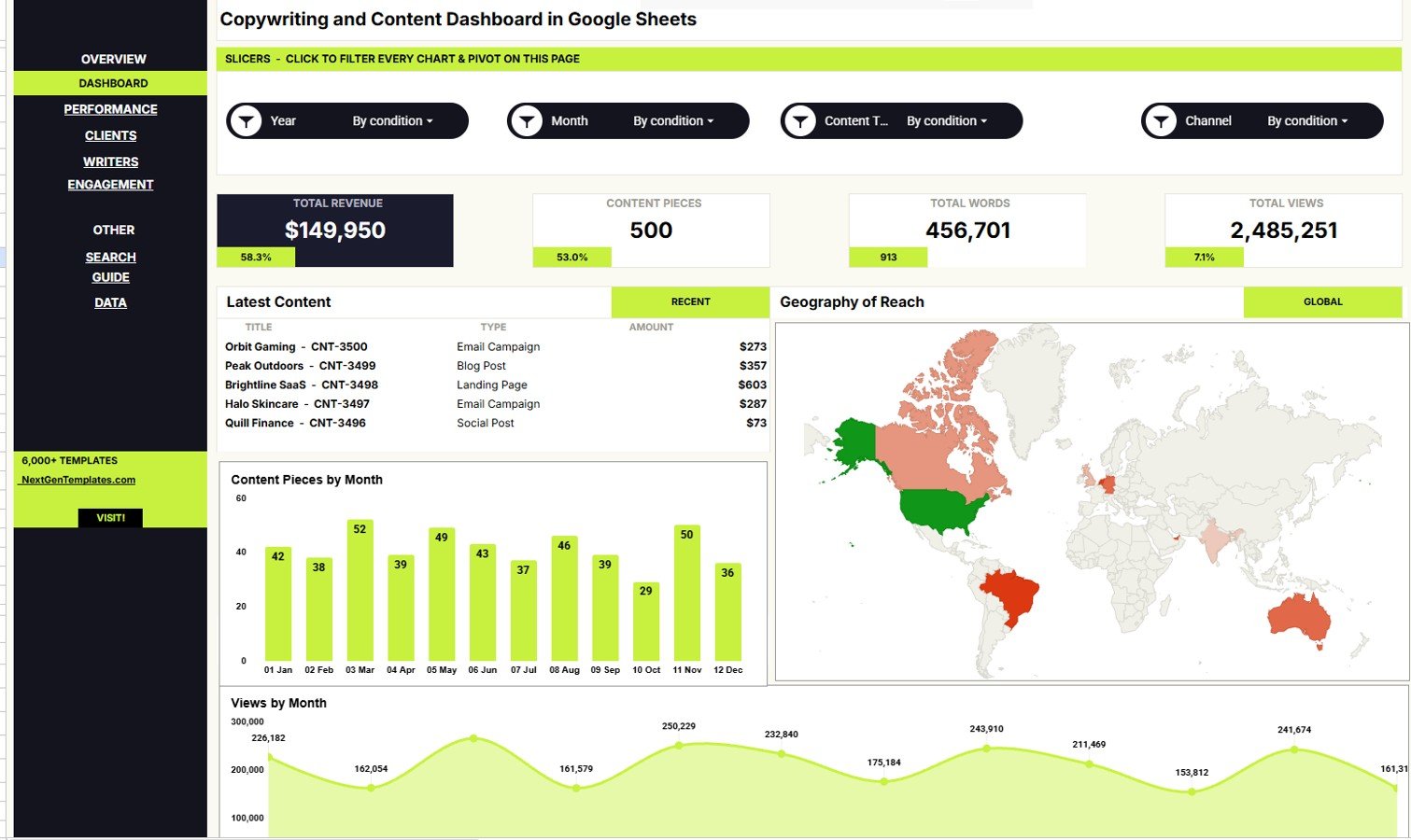
Task: Click the 250,229 views data label
Action: click(679, 726)
